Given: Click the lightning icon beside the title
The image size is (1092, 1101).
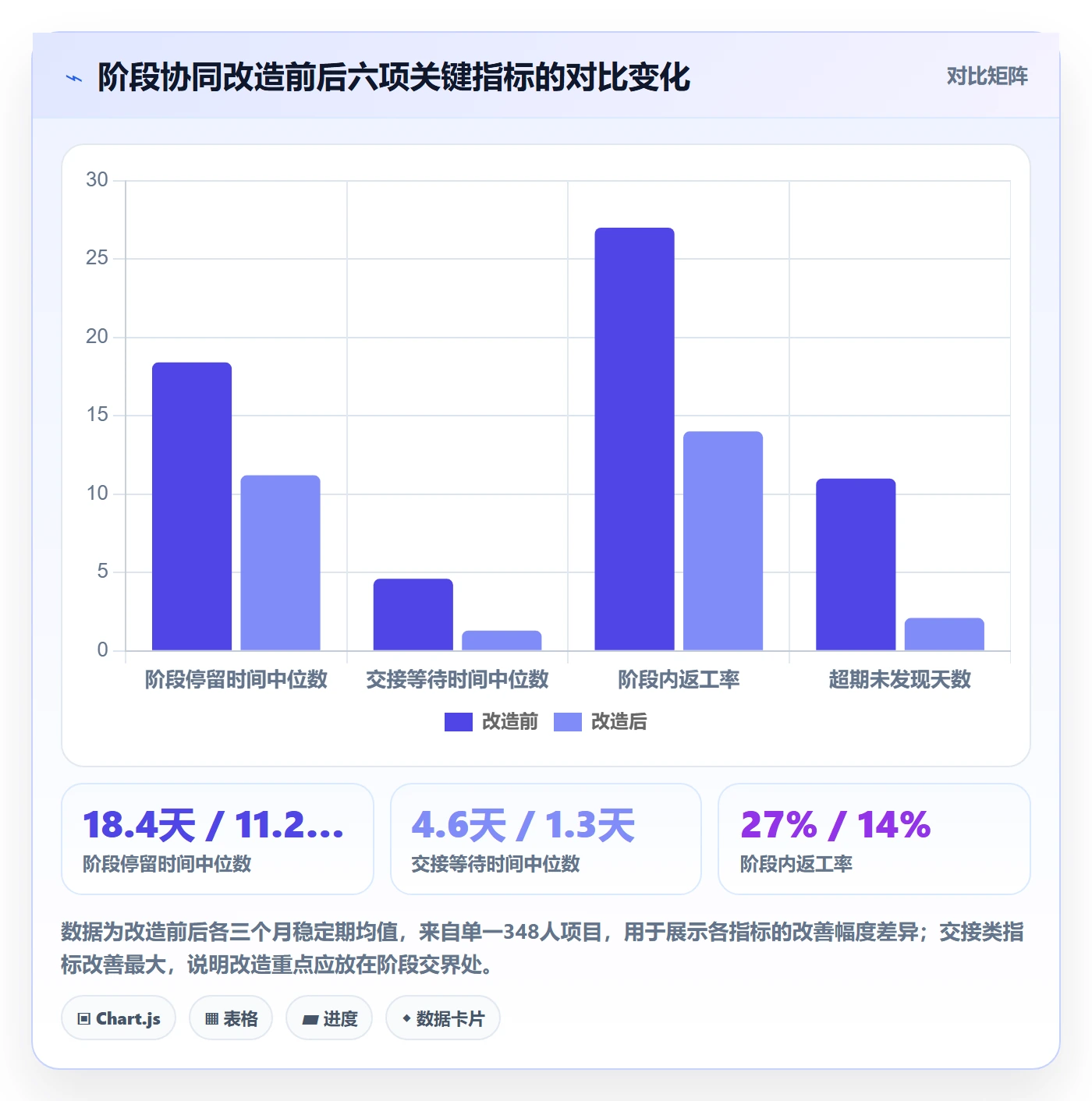Looking at the screenshot, I should click(74, 78).
